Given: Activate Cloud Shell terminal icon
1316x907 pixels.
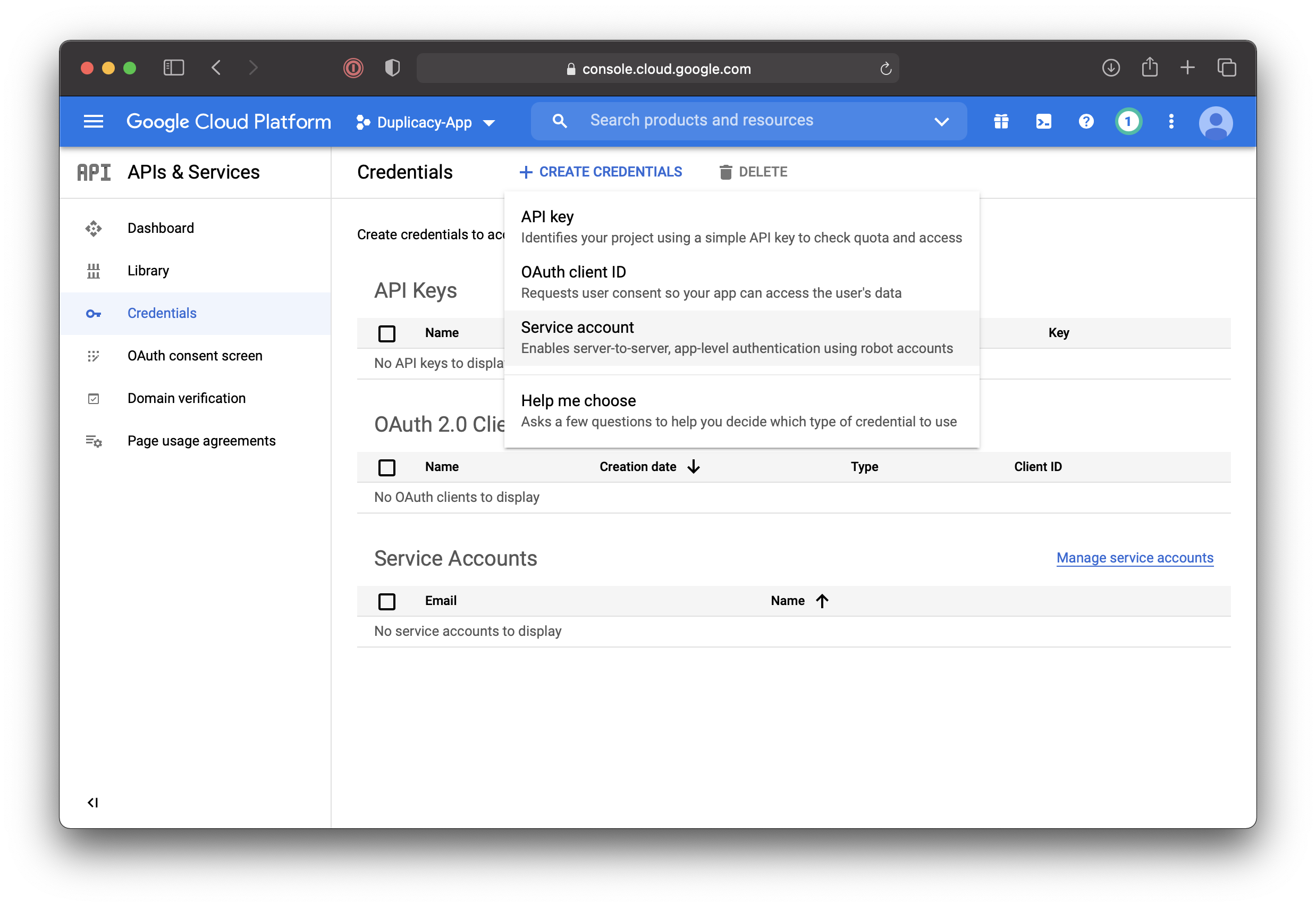Looking at the screenshot, I should point(1043,121).
